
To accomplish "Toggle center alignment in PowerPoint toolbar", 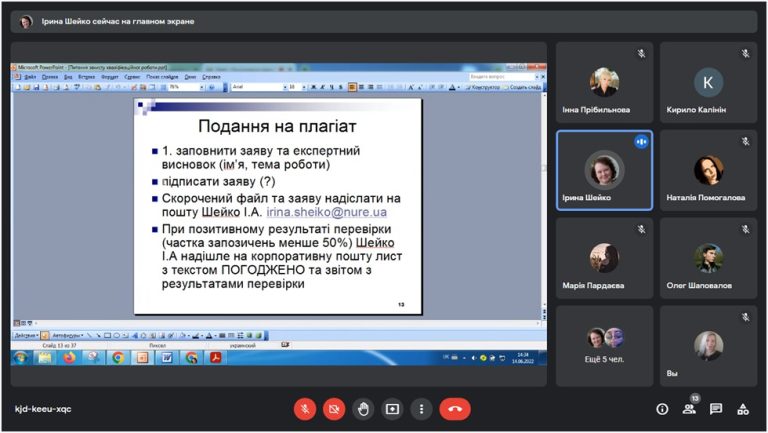I will tap(361, 87).
